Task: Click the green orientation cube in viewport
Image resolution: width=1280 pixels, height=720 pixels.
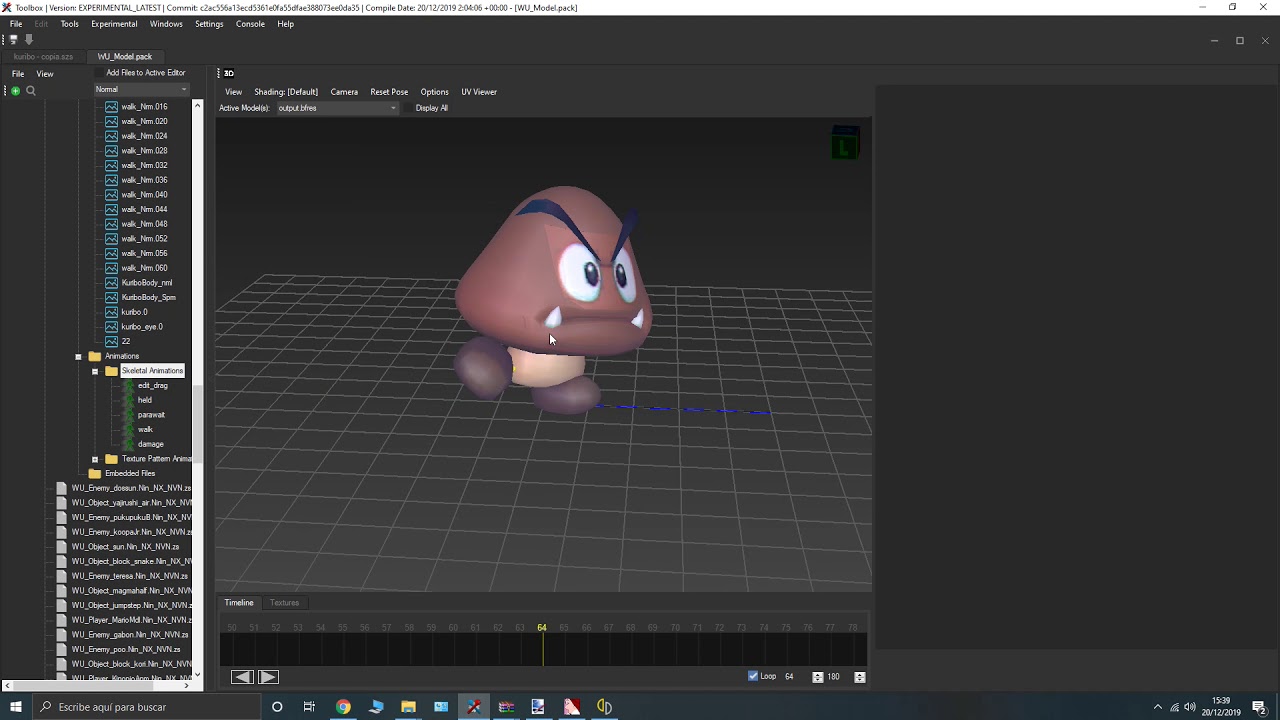Action: [845, 144]
